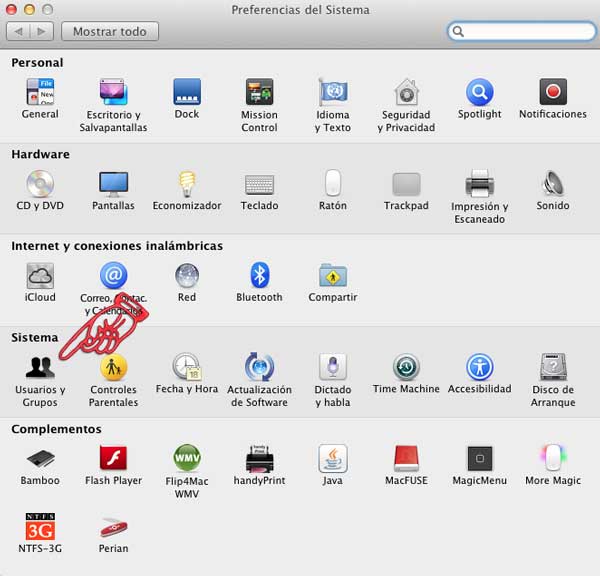Go forward with the right arrow button
Image resolution: width=600 pixels, height=576 pixels.
[x=42, y=31]
